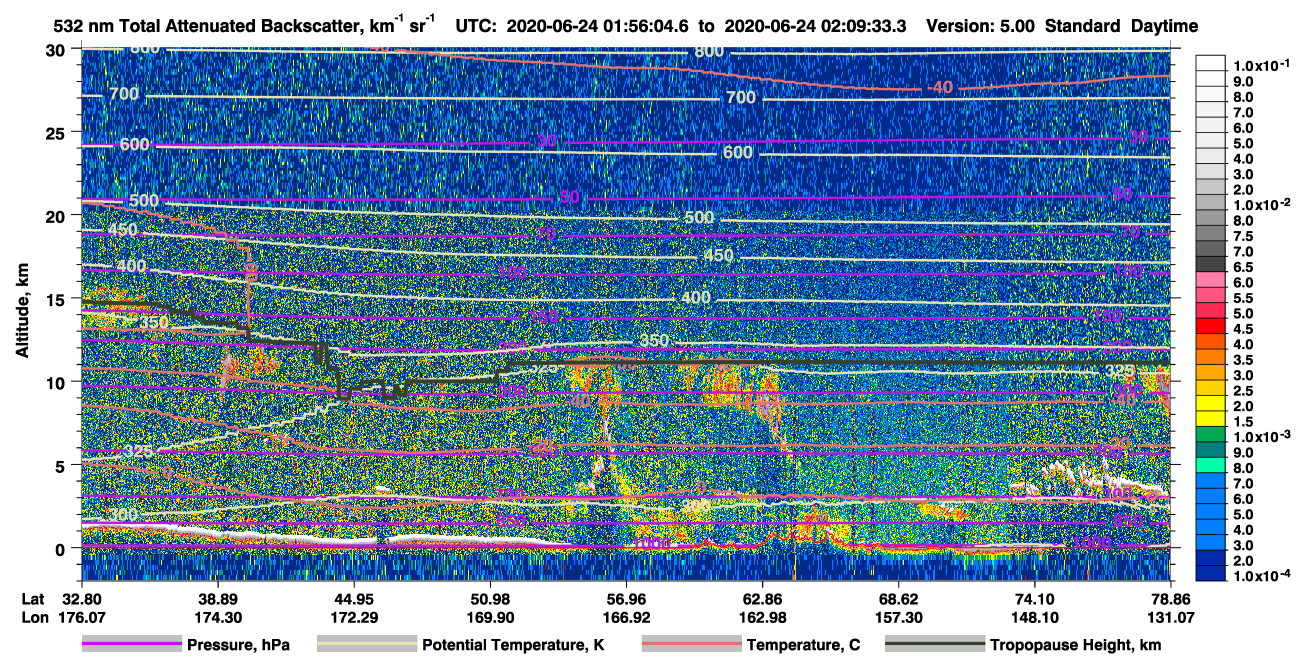Image resolution: width=1300 pixels, height=667 pixels.
Task: Select longitude value 148.10
Action: (x=1034, y=617)
